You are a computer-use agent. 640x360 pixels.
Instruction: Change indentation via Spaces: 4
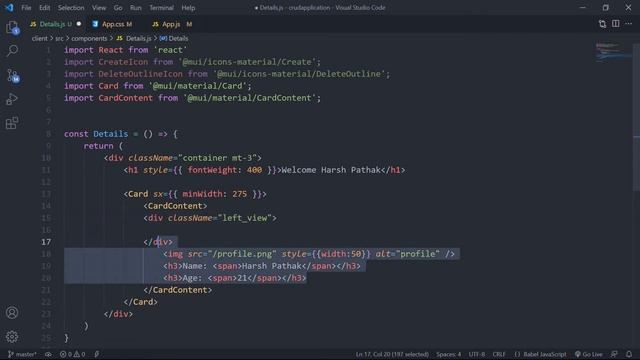tap(449, 354)
